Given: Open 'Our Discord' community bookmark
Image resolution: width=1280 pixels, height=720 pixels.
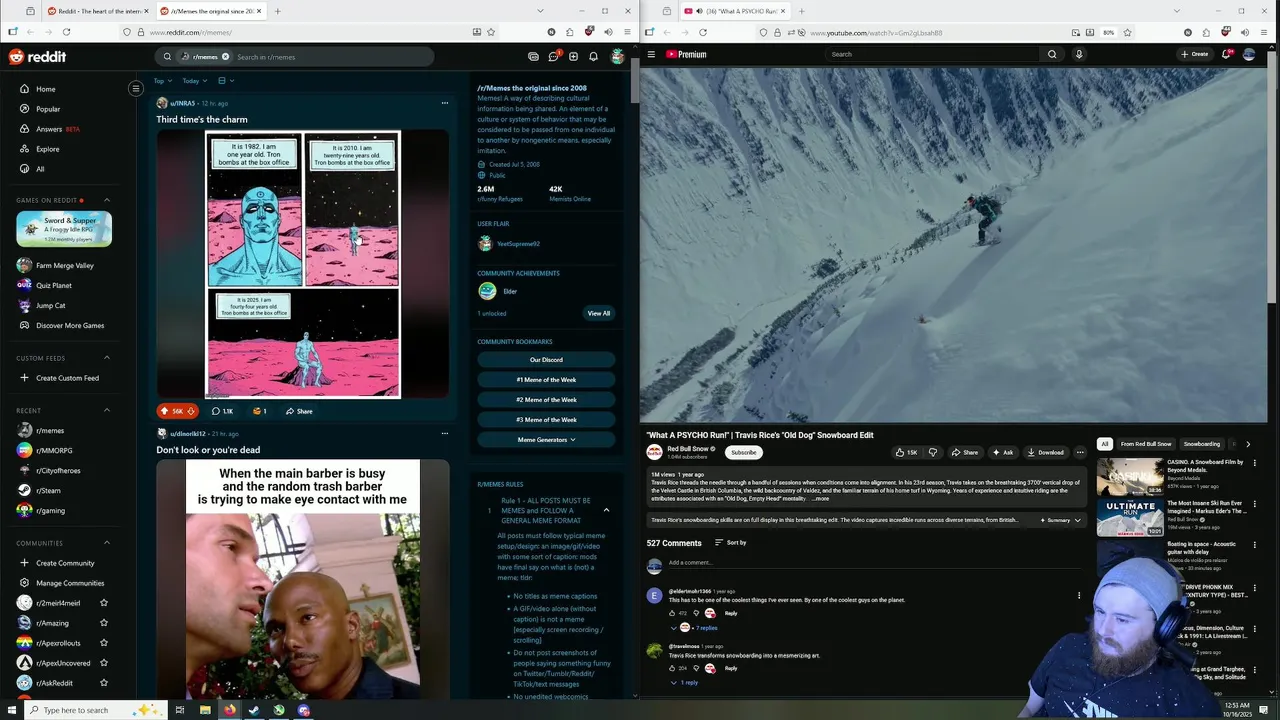Looking at the screenshot, I should pos(546,360).
